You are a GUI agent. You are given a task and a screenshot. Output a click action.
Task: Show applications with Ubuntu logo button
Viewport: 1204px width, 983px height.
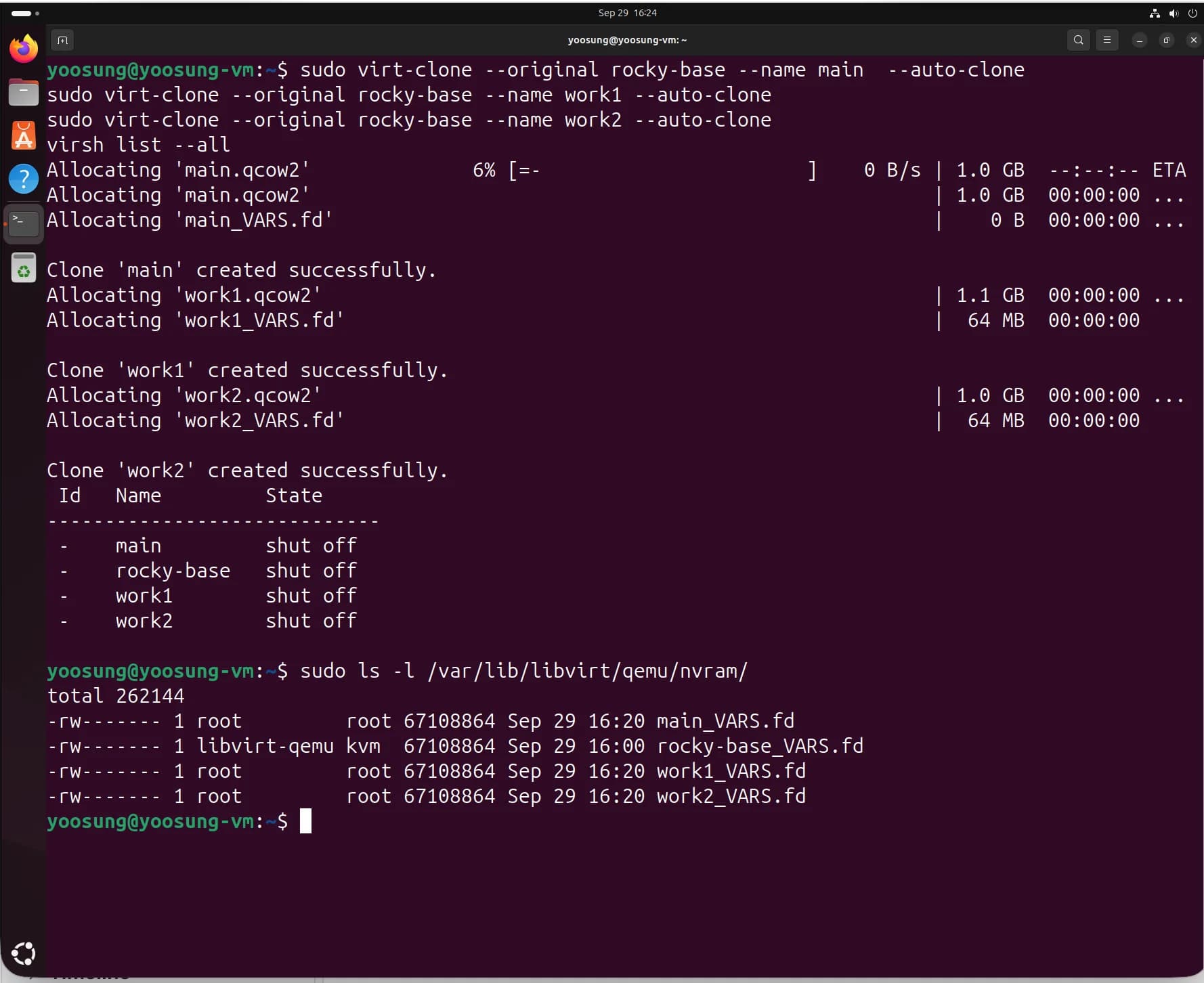pos(24,953)
